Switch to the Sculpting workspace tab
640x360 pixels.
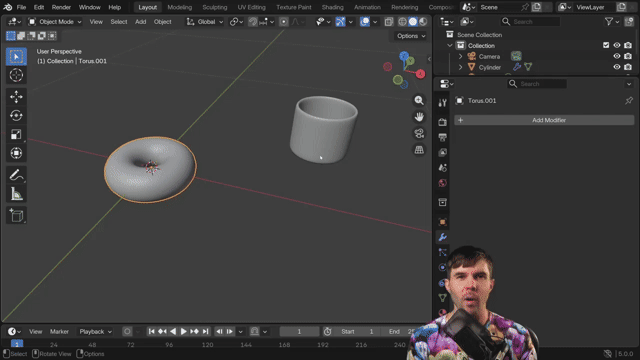coord(215,7)
